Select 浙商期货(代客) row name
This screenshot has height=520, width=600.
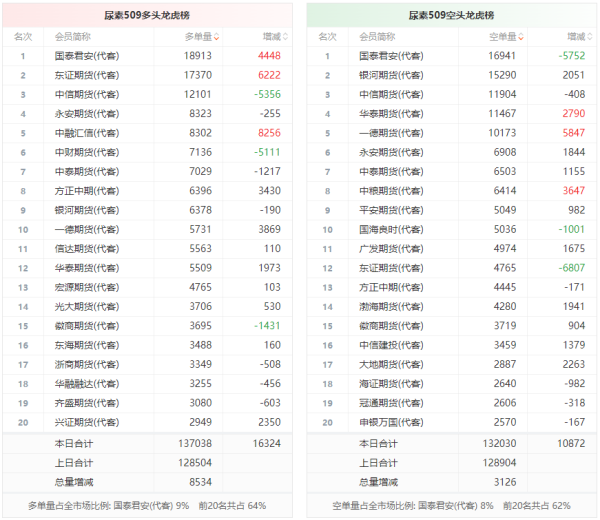(87, 364)
